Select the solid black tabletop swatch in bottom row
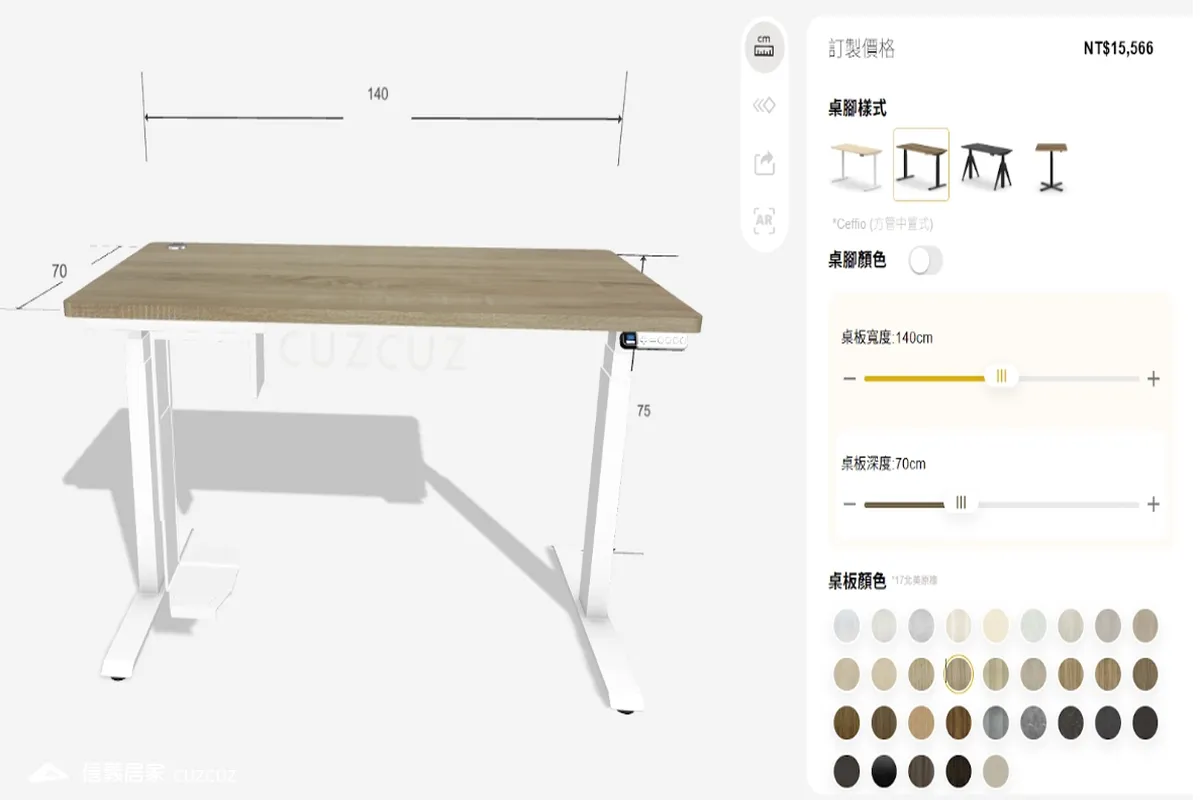Viewport: 1200px width, 800px height. [x=884, y=771]
